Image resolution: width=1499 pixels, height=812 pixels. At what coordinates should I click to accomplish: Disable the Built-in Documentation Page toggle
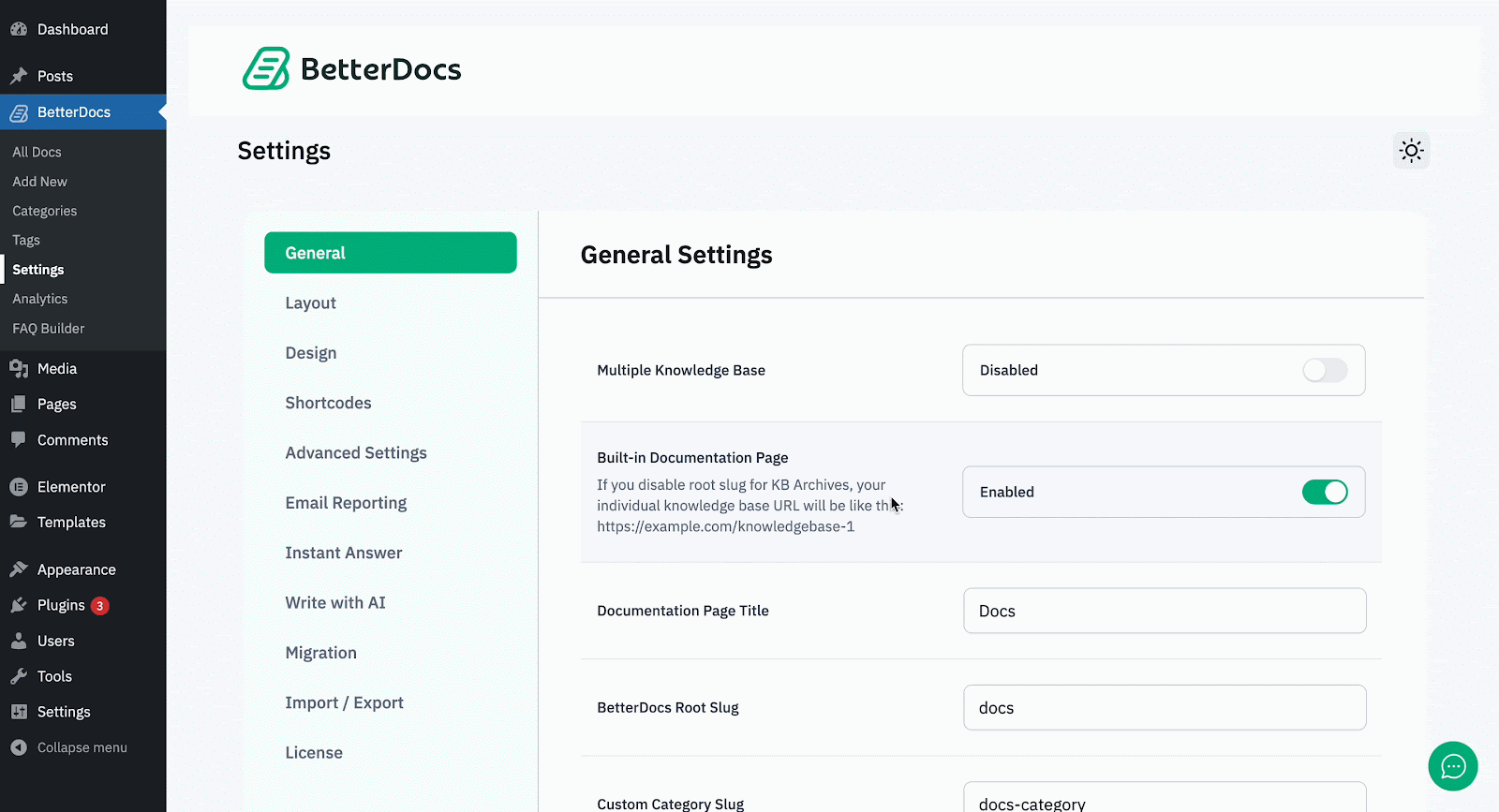pyautogui.click(x=1324, y=493)
